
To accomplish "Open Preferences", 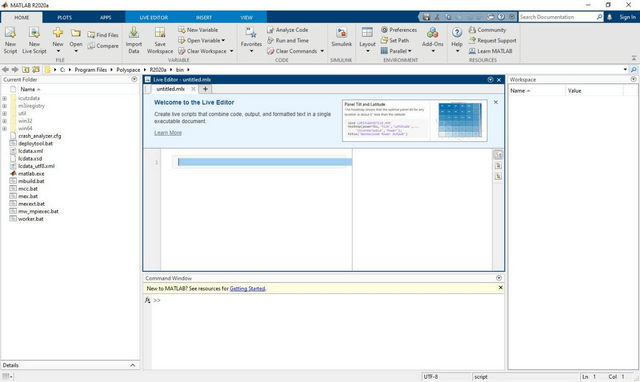I will pyautogui.click(x=399, y=30).
